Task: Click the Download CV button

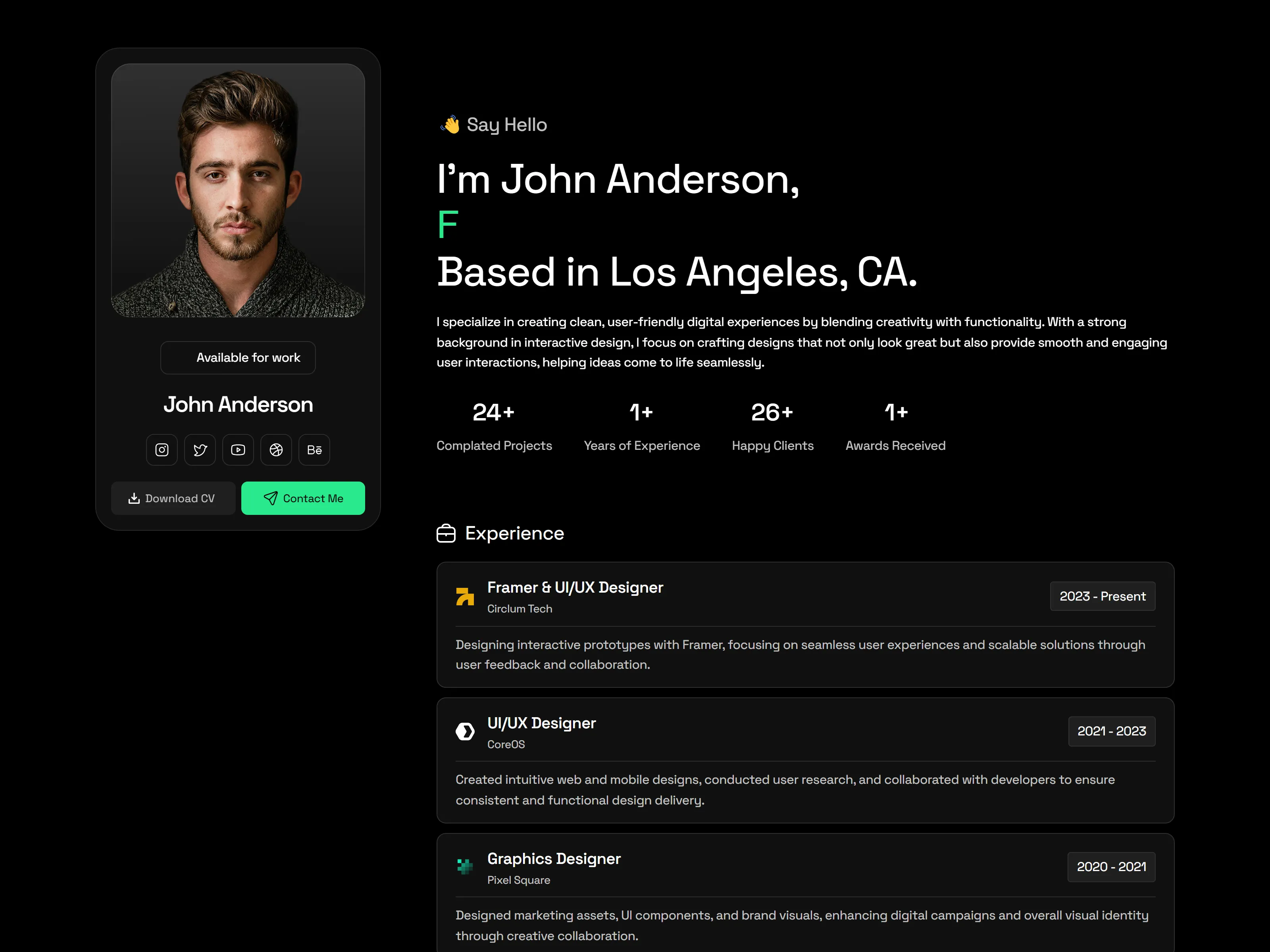Action: coord(173,498)
